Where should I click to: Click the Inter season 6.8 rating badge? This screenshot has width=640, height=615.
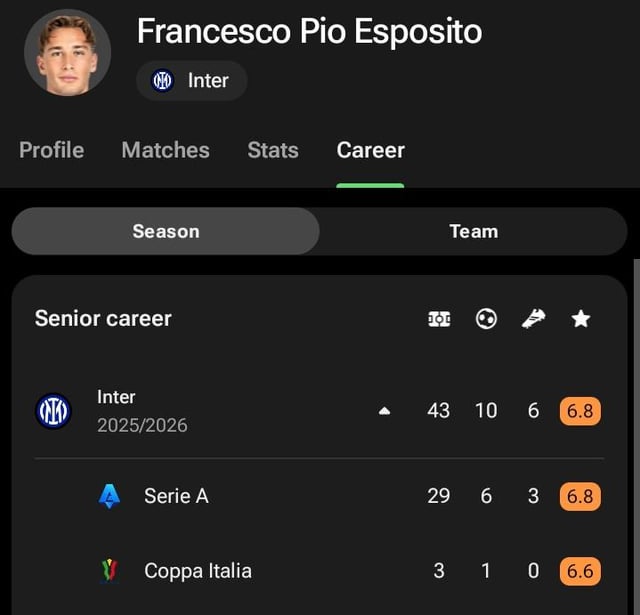coord(580,411)
